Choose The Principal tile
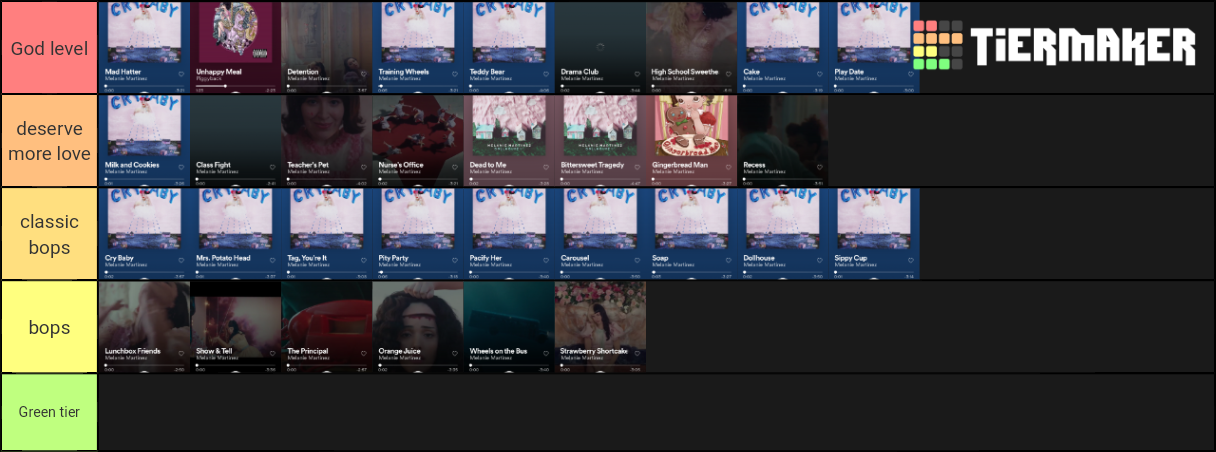 point(326,326)
